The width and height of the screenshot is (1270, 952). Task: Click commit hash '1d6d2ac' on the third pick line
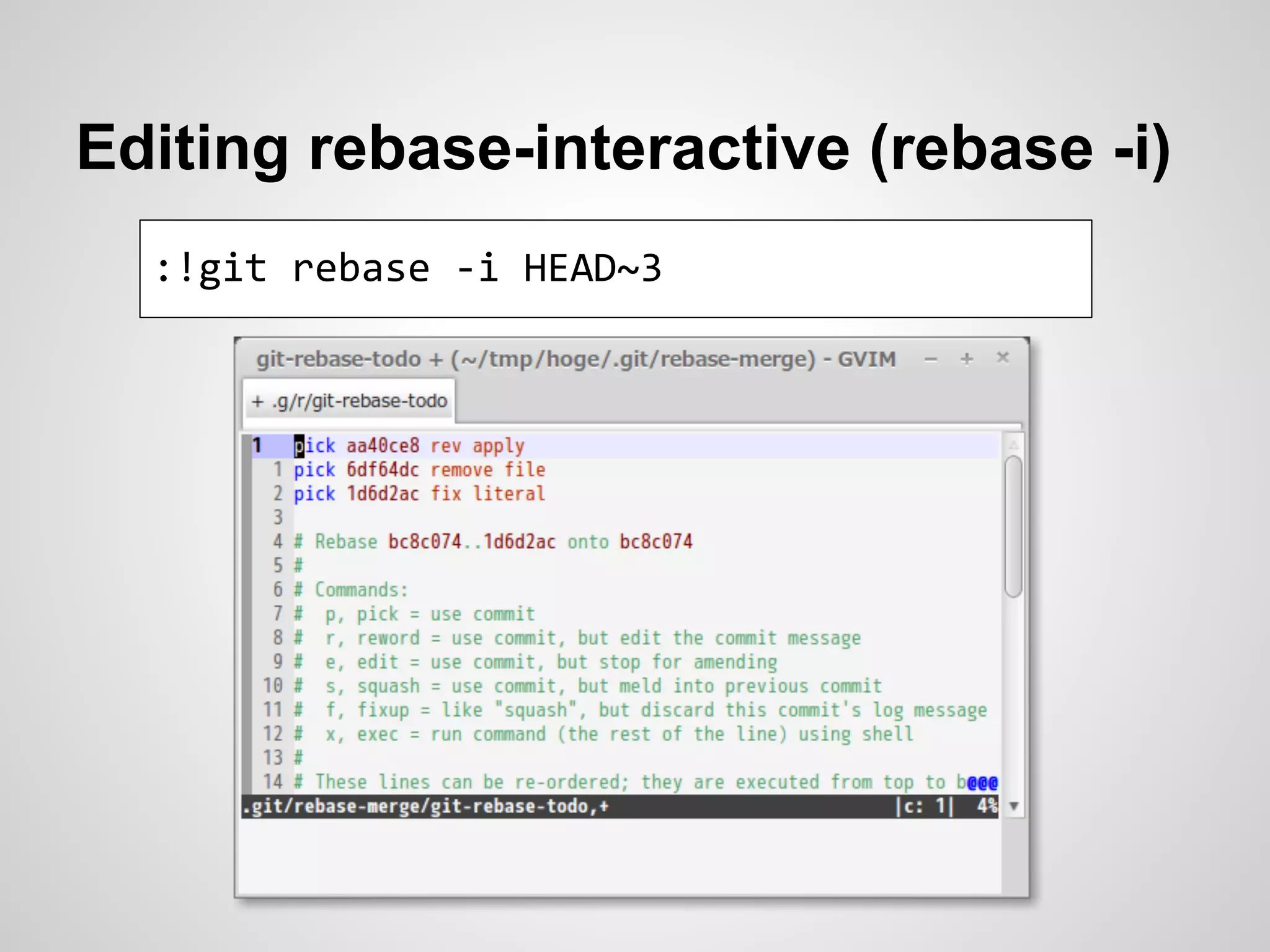383,494
